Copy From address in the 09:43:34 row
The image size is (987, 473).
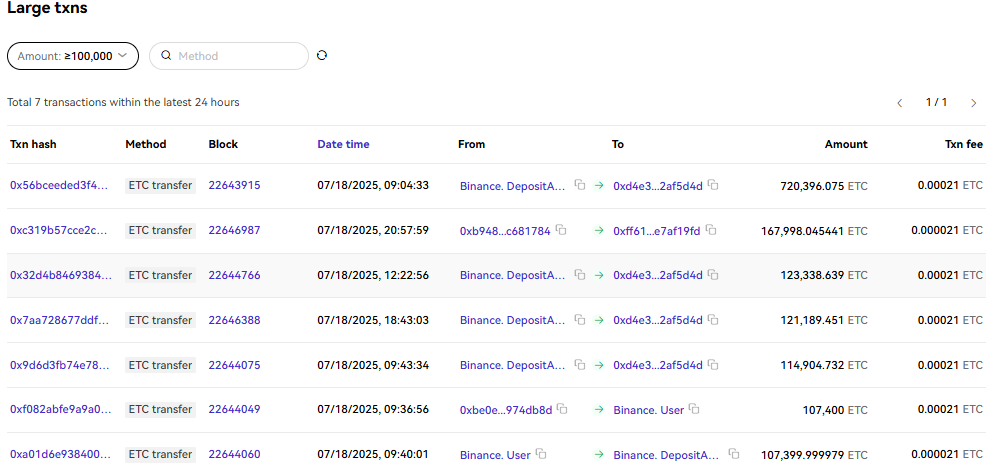[580, 365]
